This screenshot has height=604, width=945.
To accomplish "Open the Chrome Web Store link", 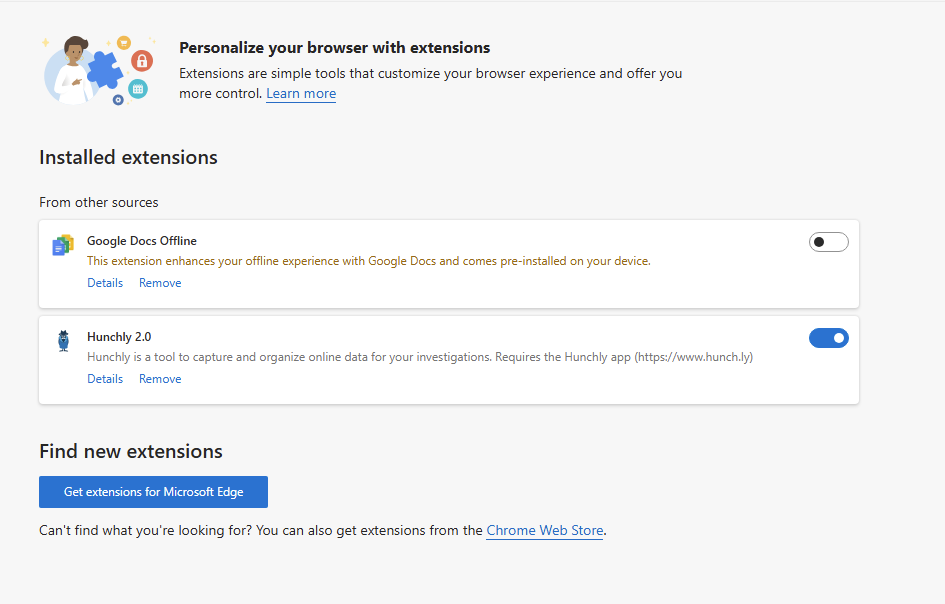I will pyautogui.click(x=544, y=531).
